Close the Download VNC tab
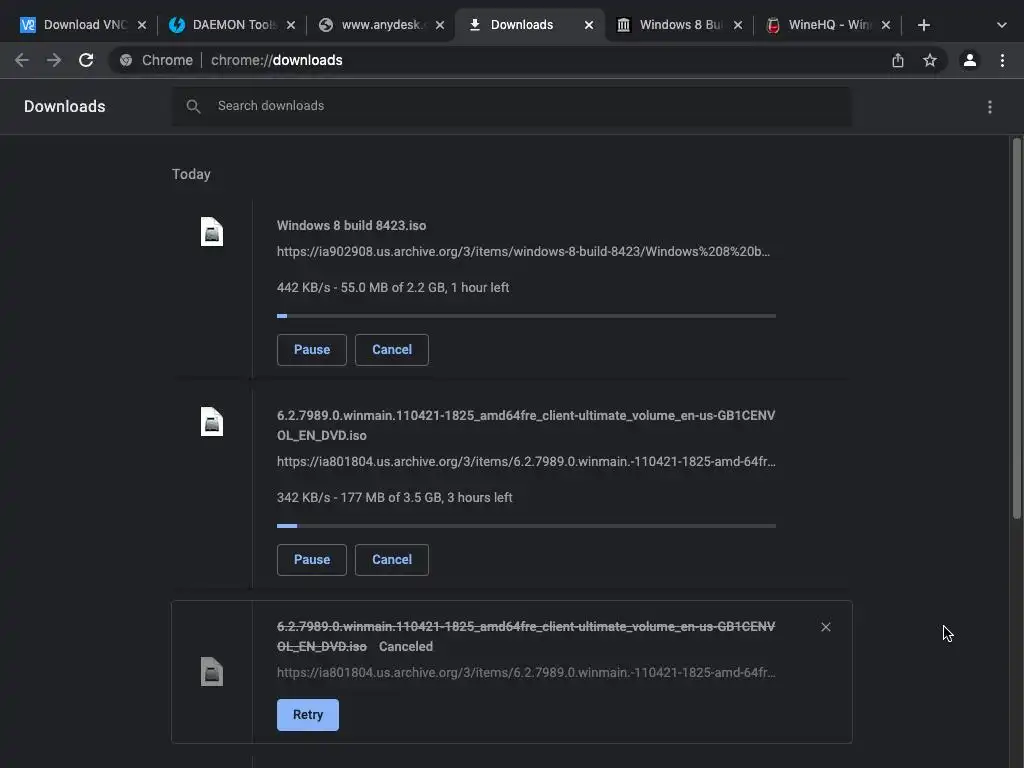 click(142, 25)
